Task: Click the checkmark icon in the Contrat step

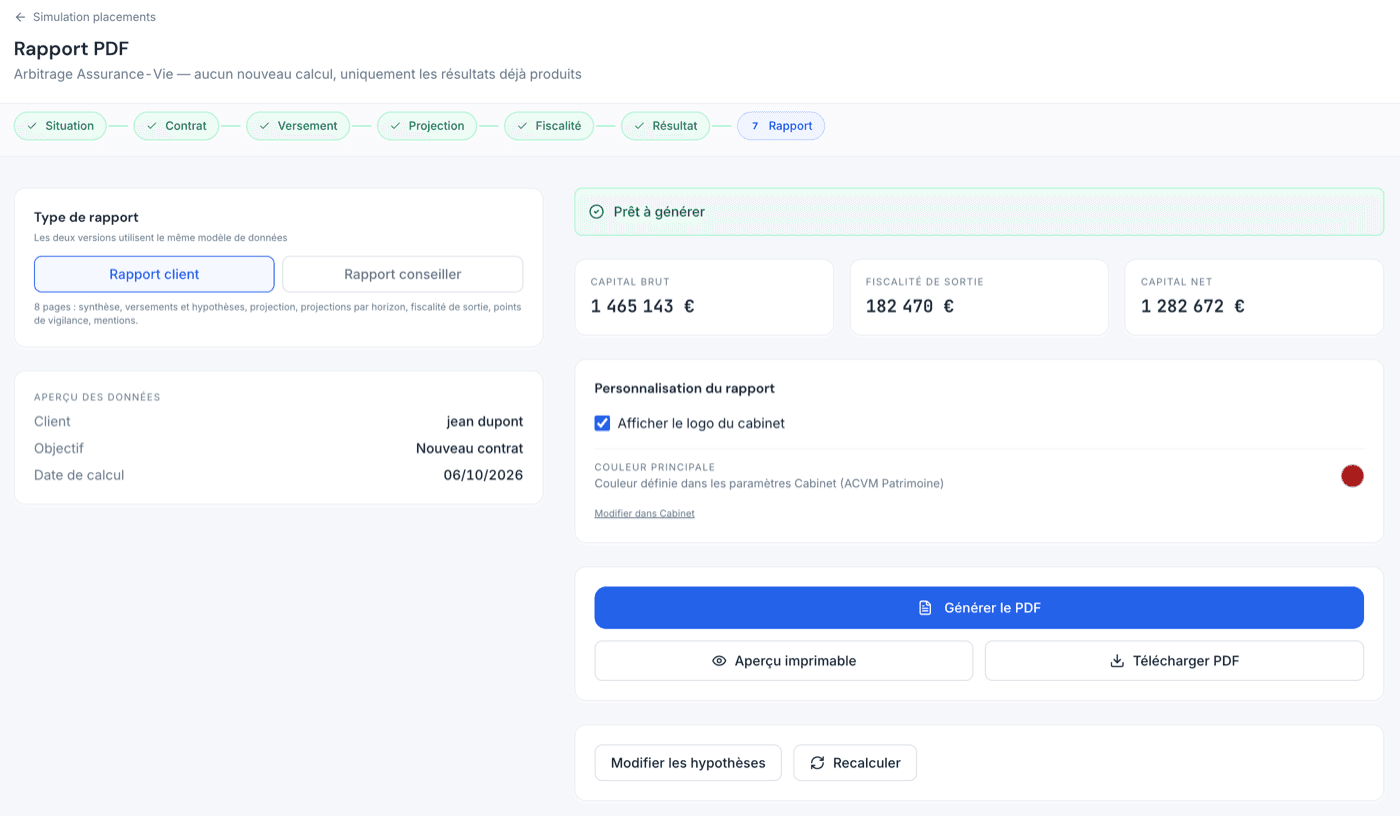Action: coord(152,126)
